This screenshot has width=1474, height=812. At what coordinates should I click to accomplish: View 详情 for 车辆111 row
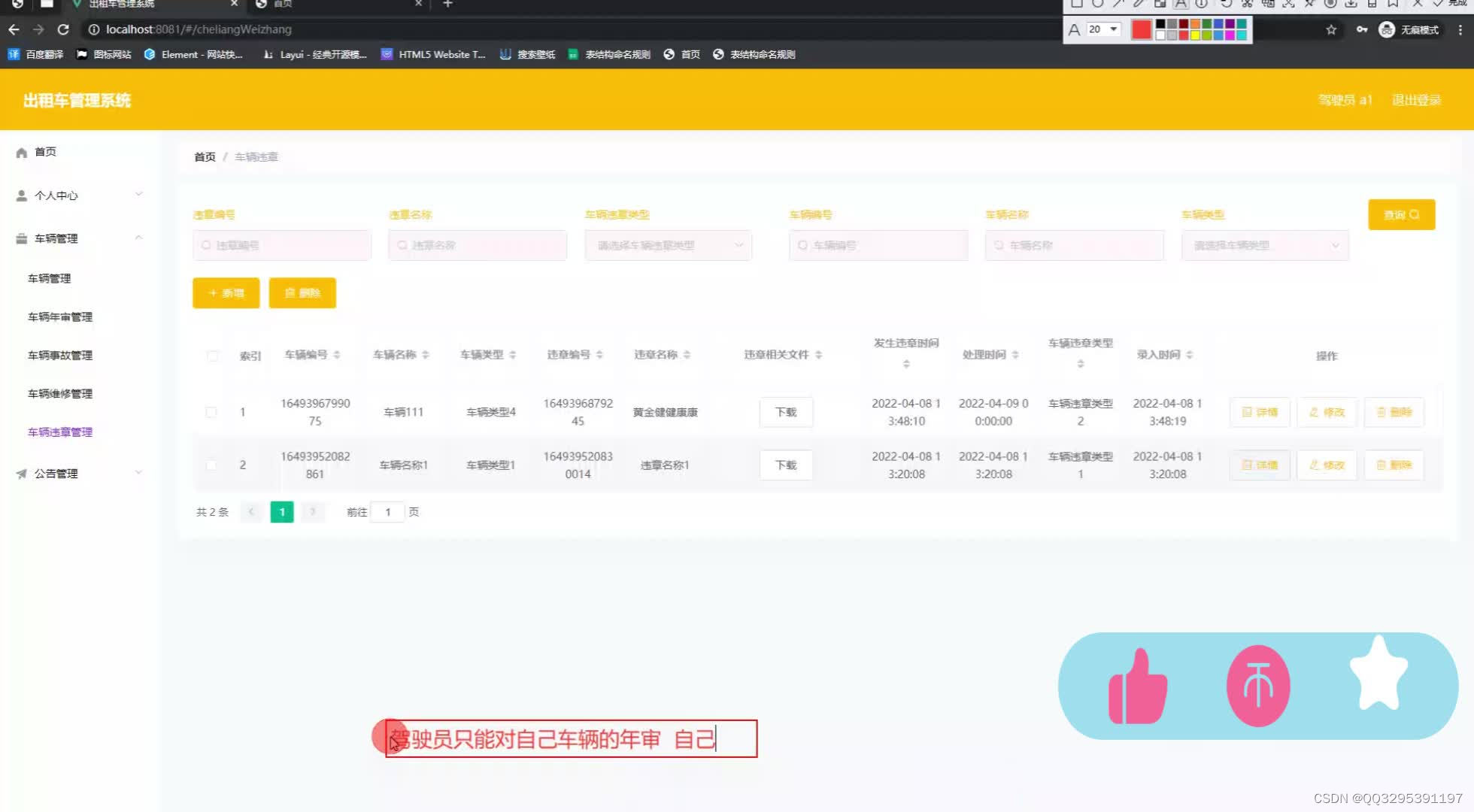1260,412
